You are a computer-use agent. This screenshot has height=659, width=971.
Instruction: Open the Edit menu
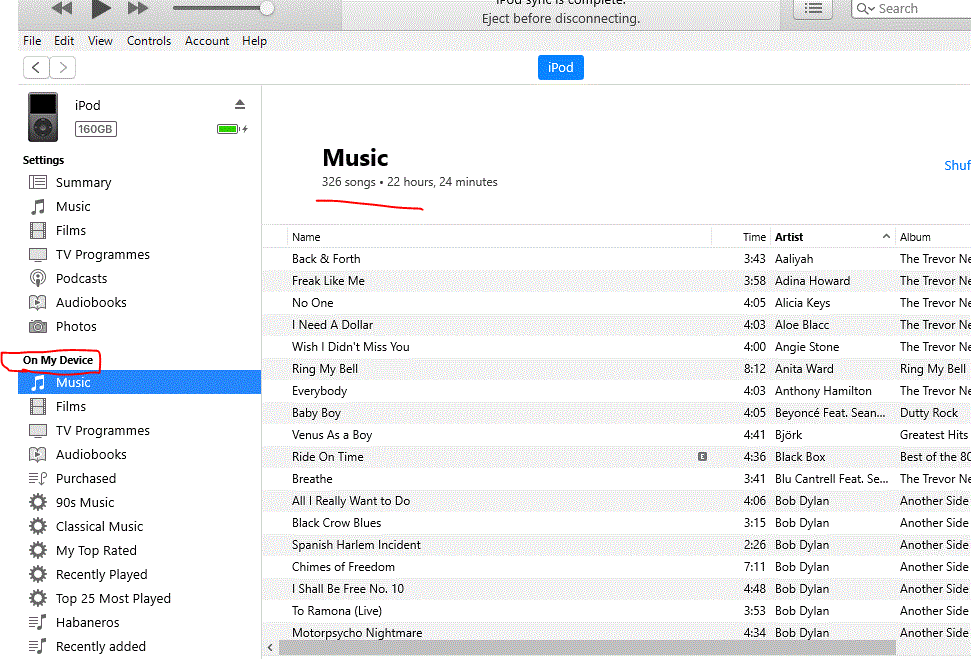click(64, 41)
